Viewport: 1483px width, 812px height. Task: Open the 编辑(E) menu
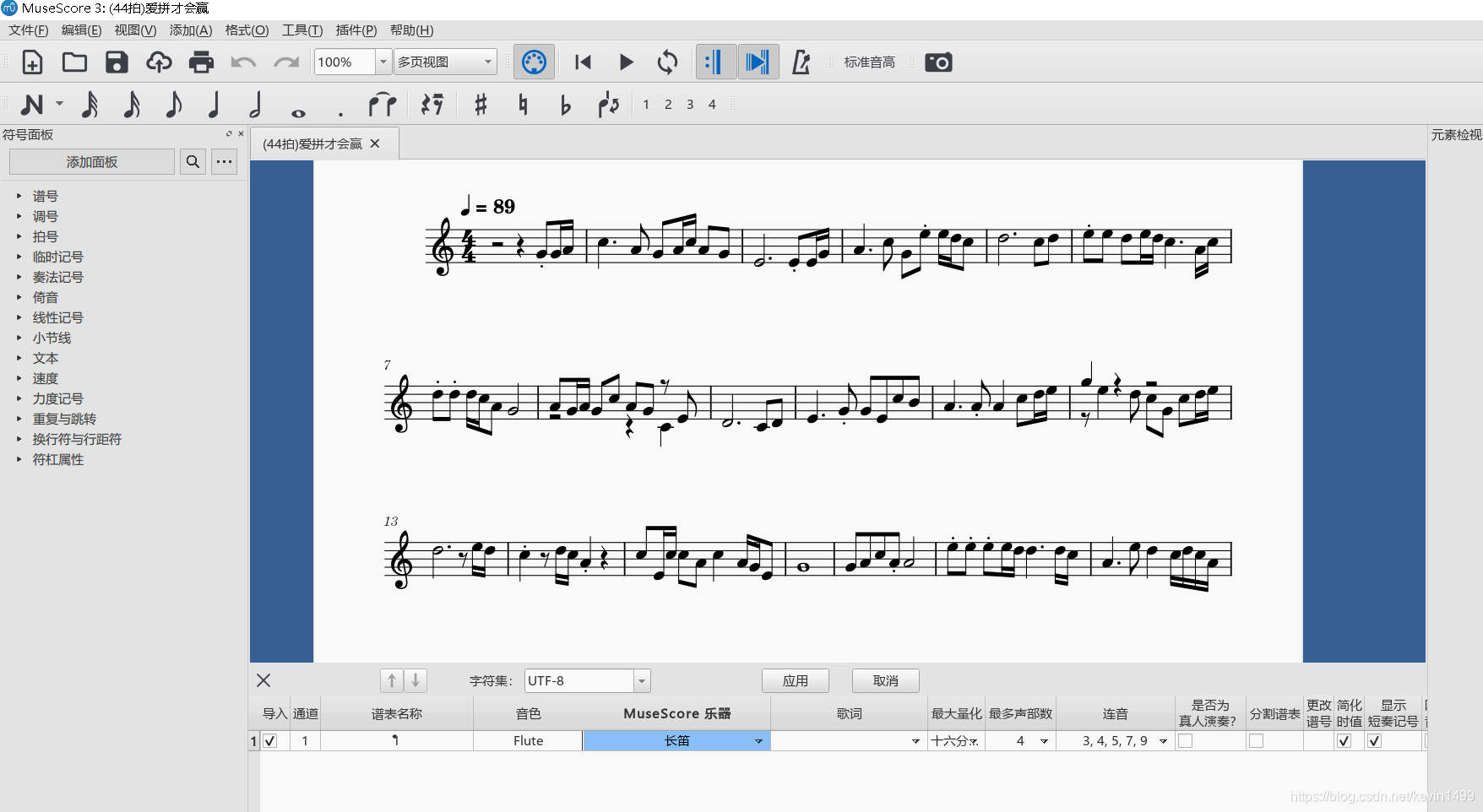coord(81,30)
